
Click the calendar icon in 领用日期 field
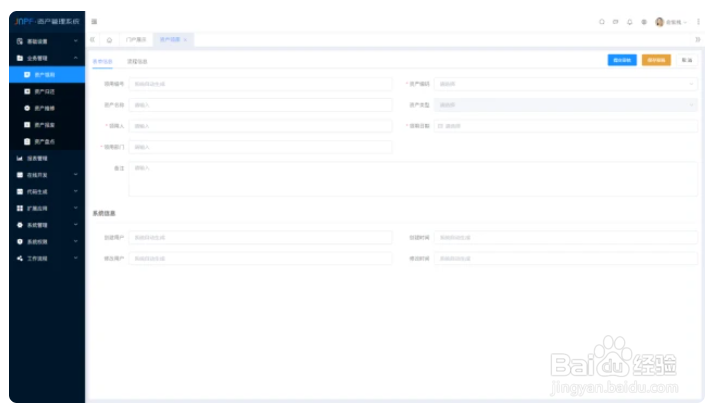click(x=441, y=126)
